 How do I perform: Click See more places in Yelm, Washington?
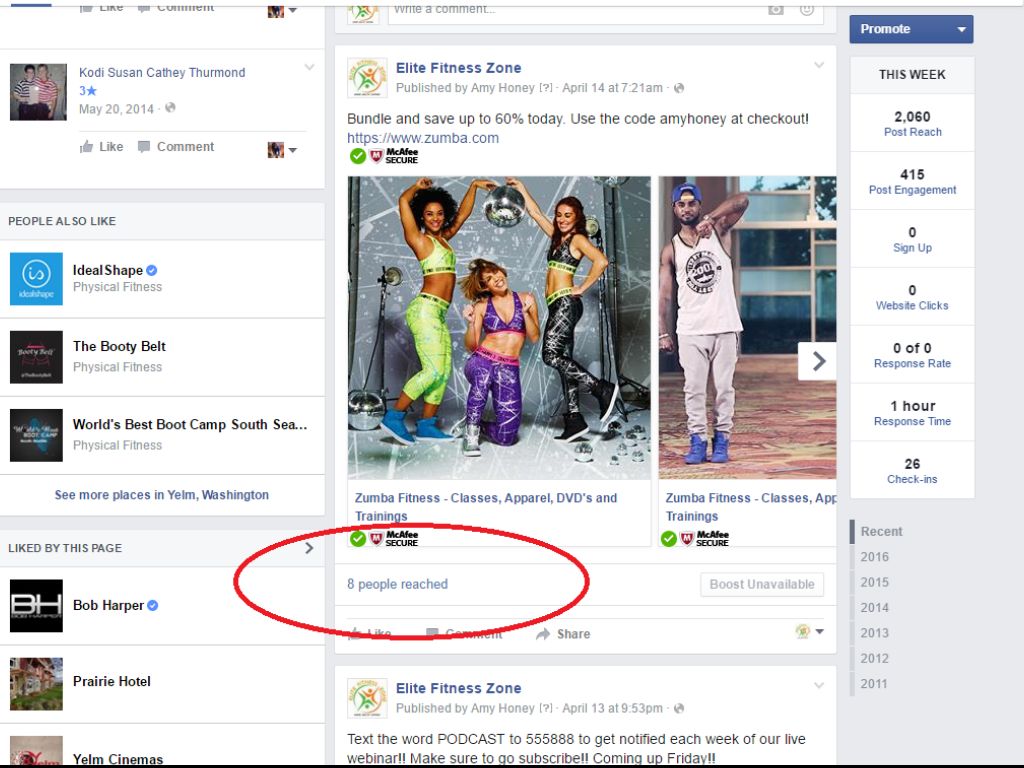[162, 495]
